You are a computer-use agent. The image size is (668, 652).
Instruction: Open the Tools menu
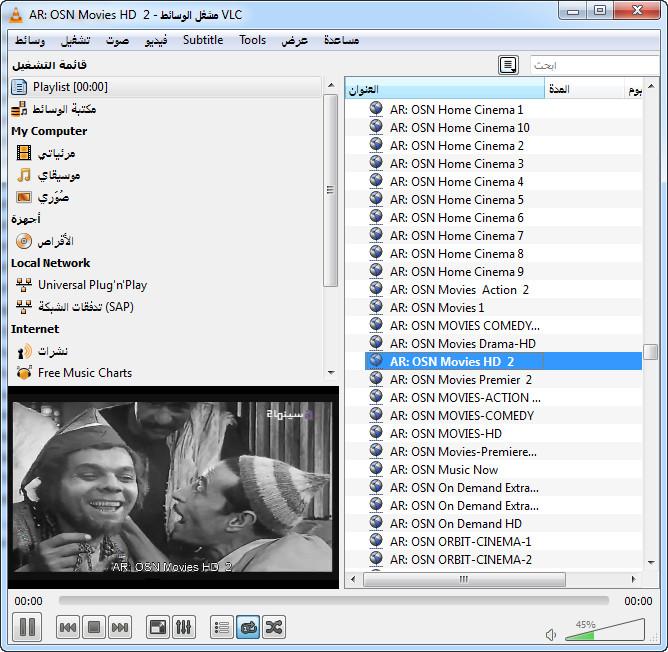point(252,40)
